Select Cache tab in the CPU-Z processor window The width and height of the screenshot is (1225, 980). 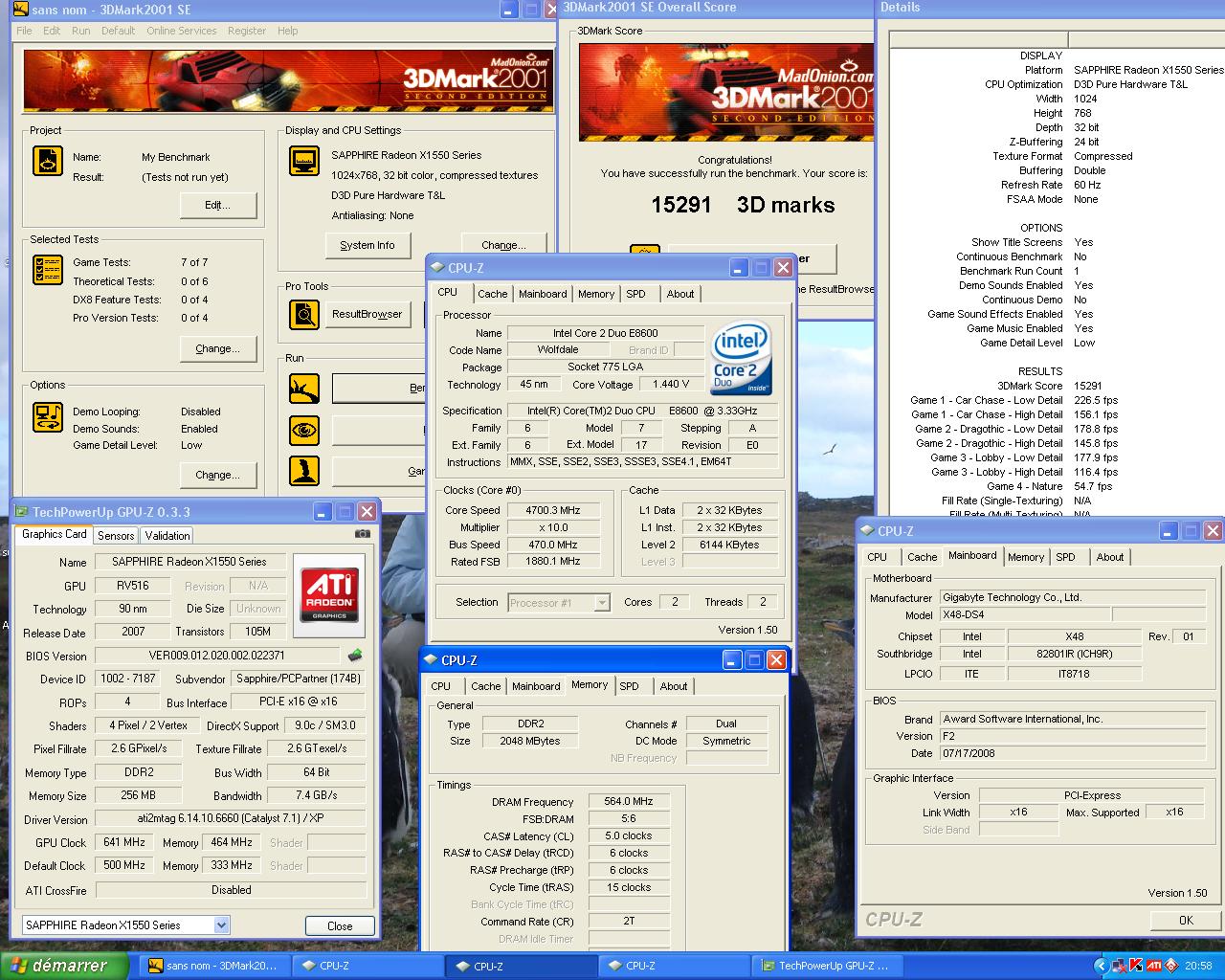point(493,294)
